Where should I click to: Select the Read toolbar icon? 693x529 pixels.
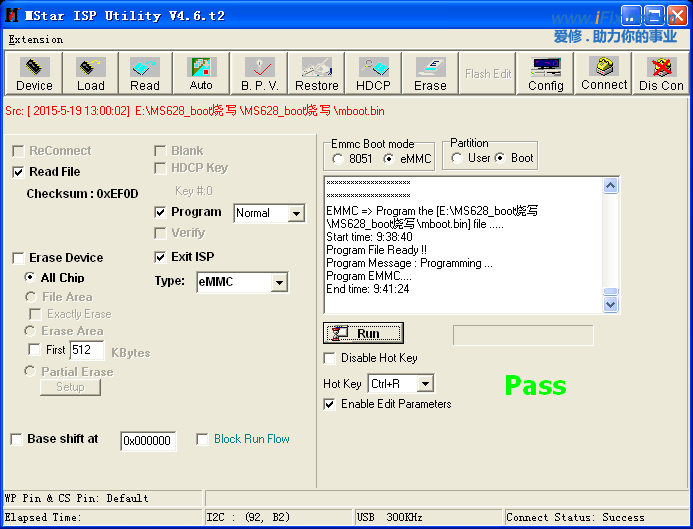coord(145,74)
